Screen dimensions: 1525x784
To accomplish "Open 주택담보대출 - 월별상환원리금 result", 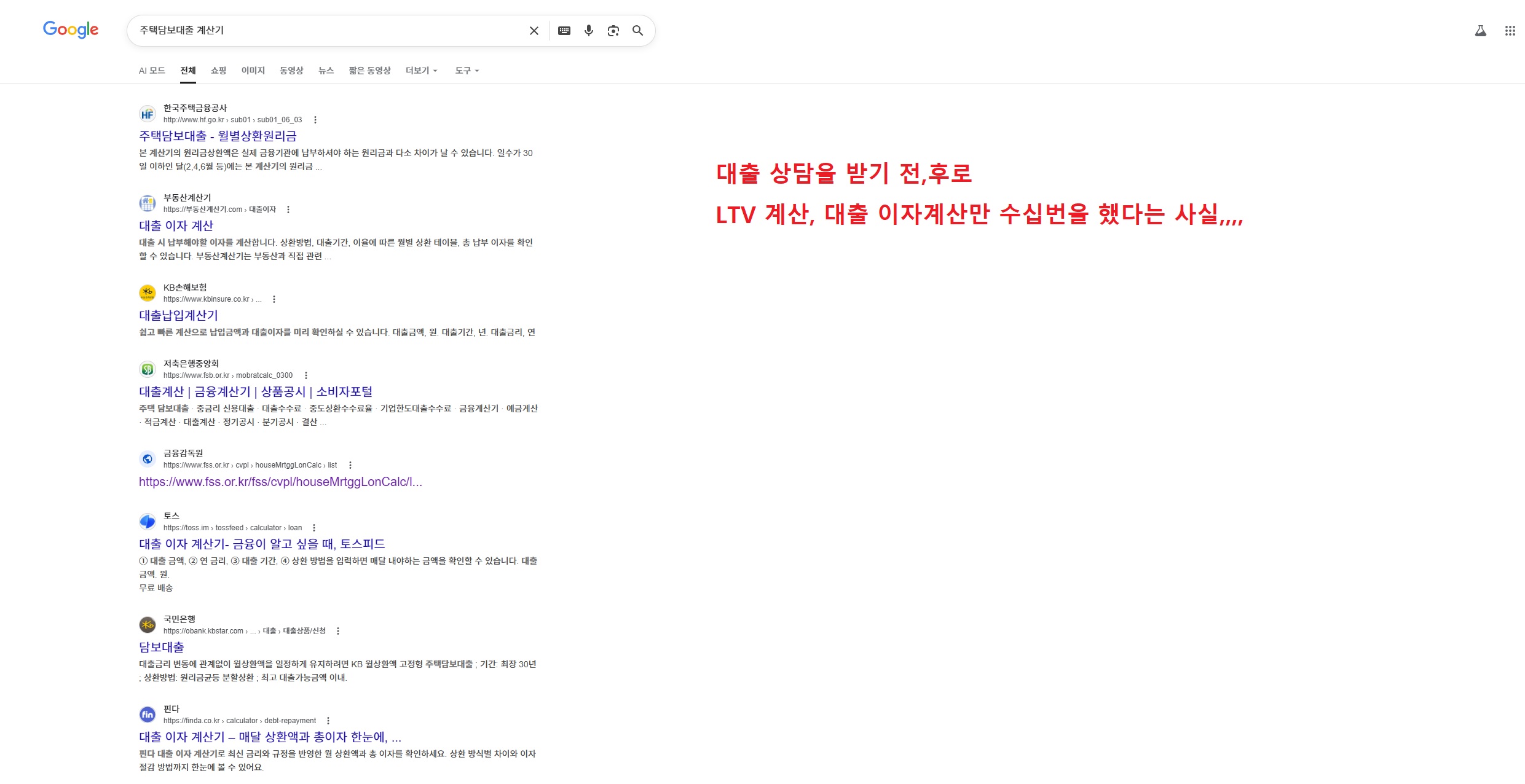I will coord(218,136).
